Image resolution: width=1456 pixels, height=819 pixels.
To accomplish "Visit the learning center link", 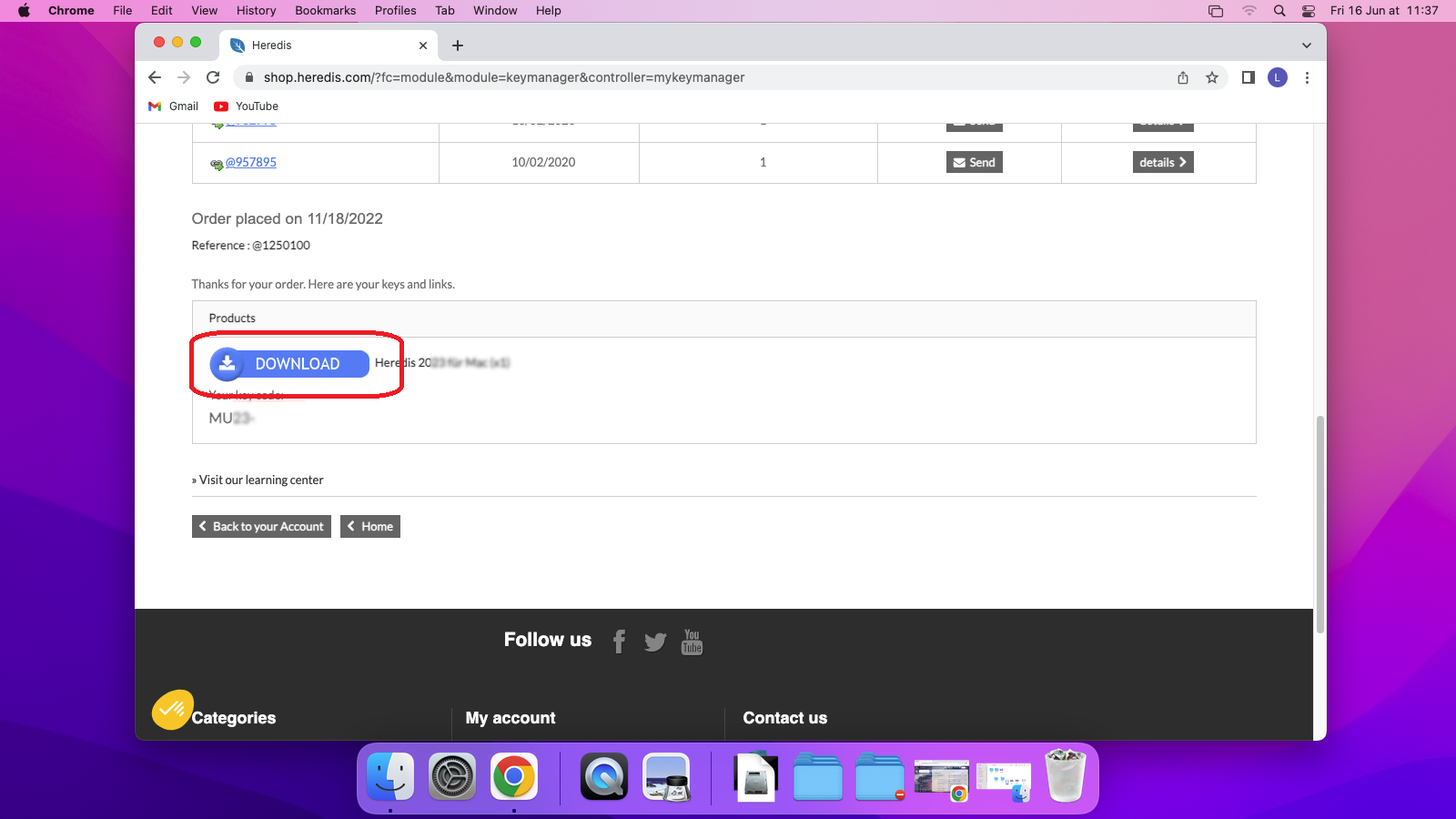I will (x=260, y=480).
